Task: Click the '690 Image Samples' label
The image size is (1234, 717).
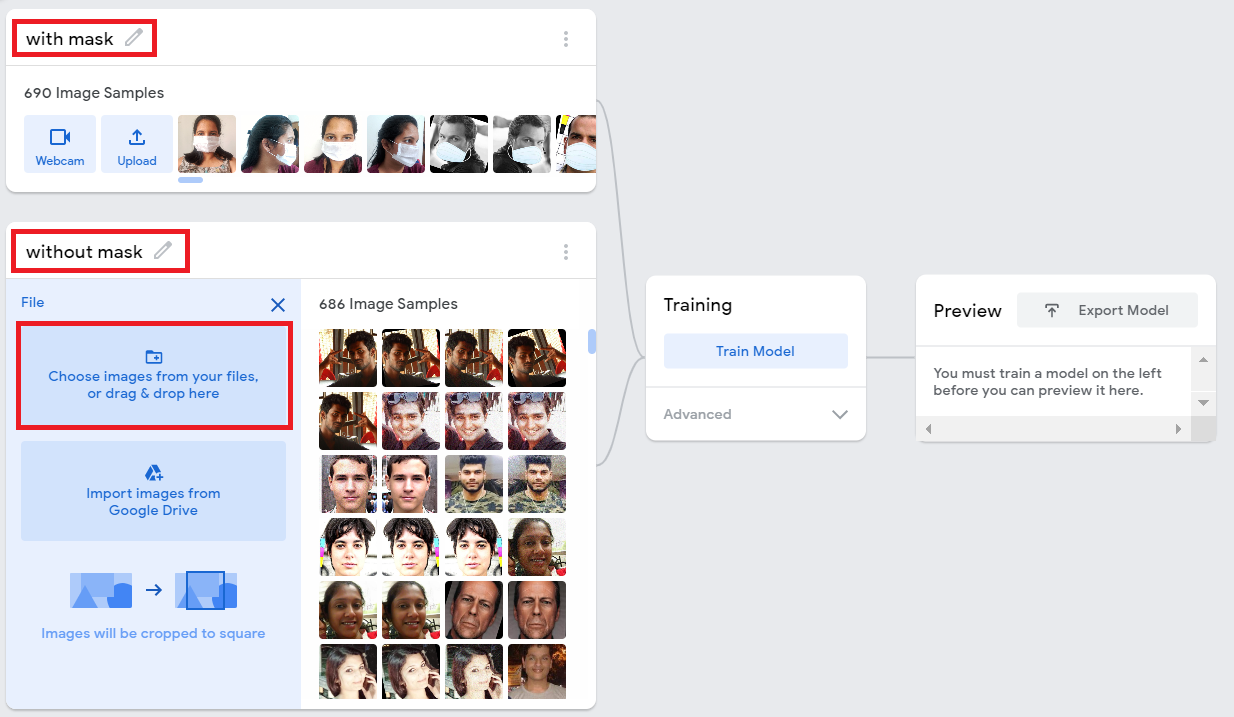Action: [x=94, y=93]
